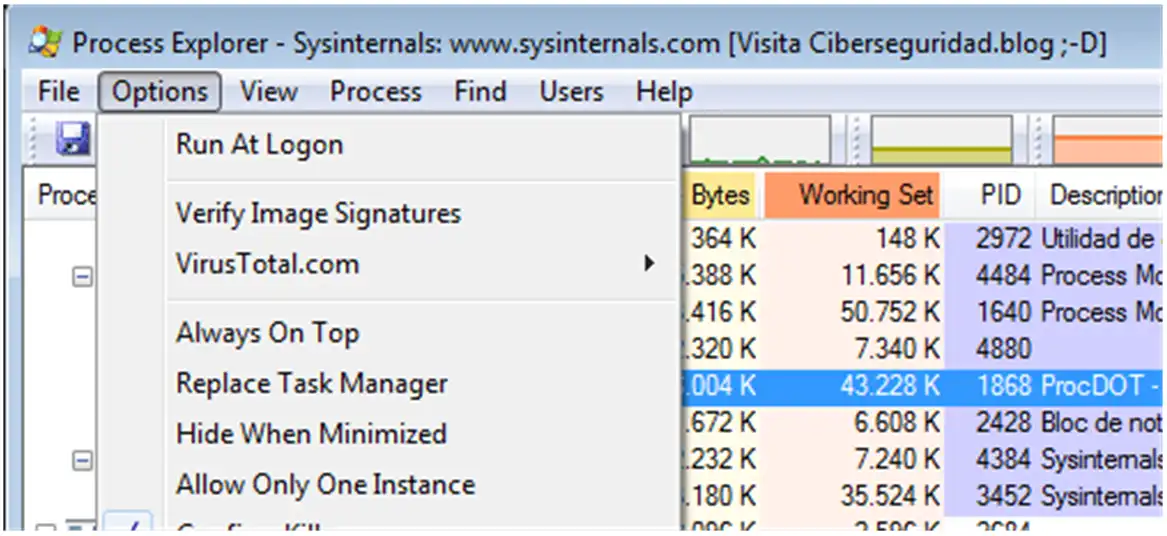The image size is (1167, 536).
Task: Click PID 3452 cell
Action: pos(1003,496)
